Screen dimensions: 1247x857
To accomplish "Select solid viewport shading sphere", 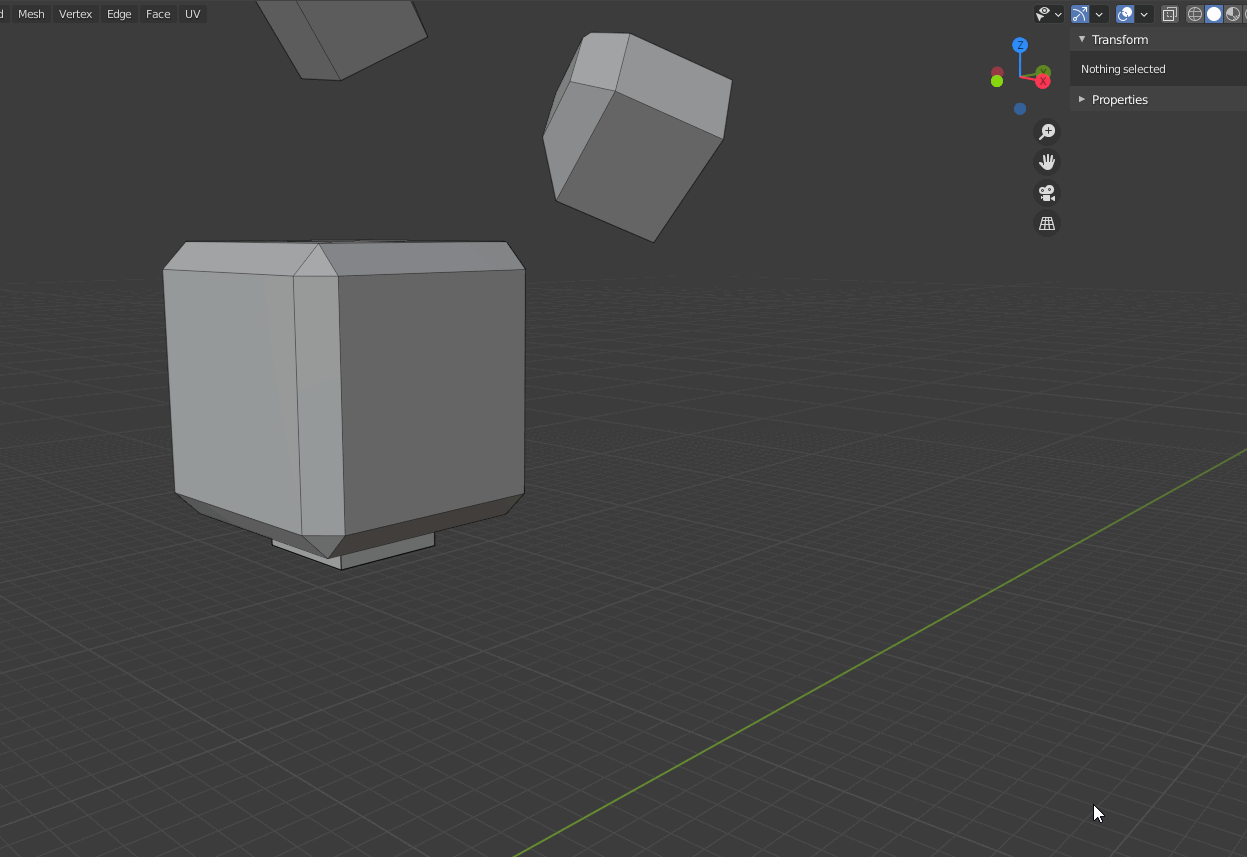I will click(1214, 14).
